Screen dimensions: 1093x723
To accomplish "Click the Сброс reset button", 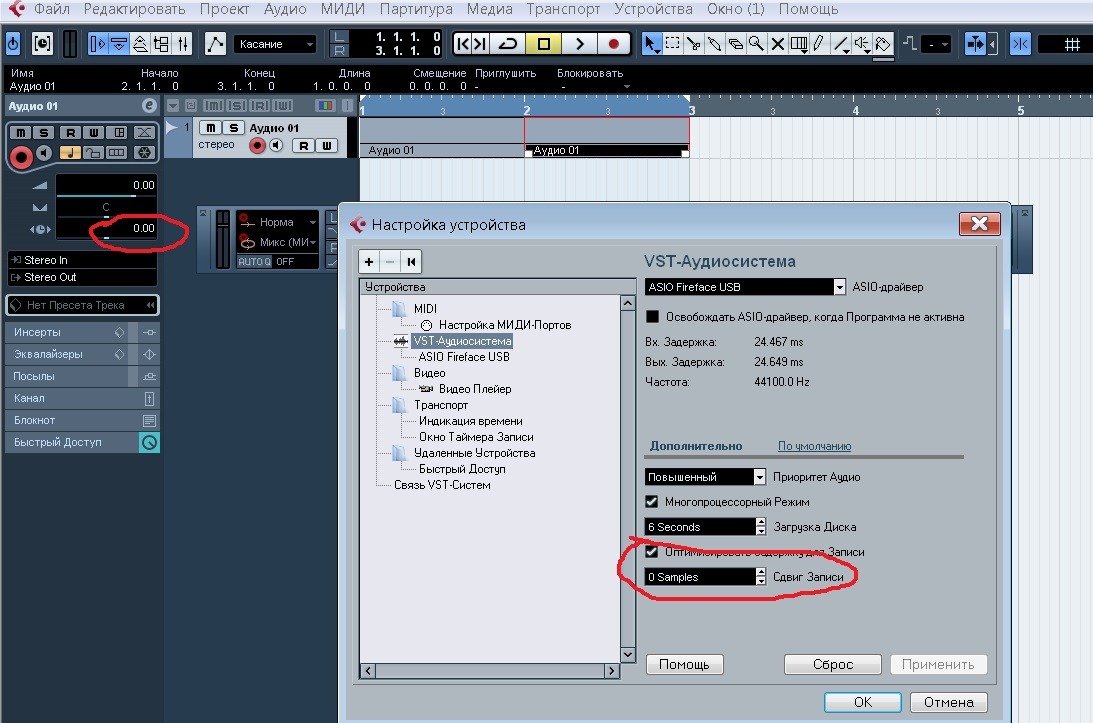I will pos(833,664).
